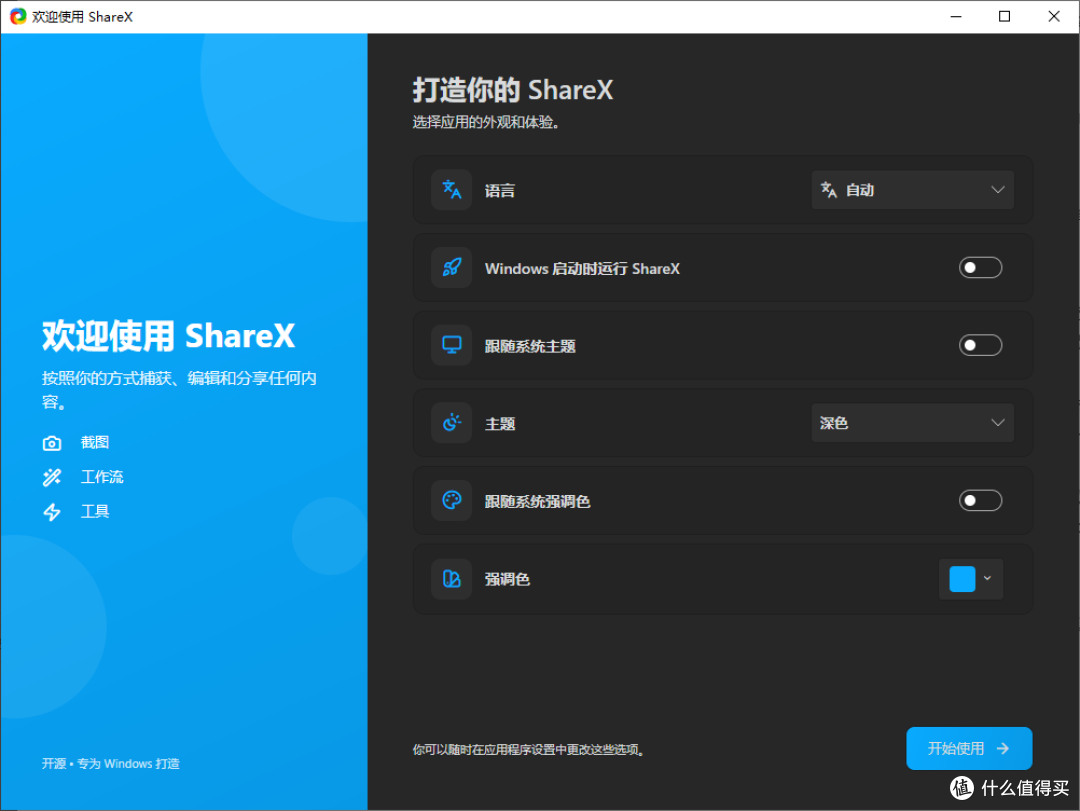
Task: Click the lightning bolt icon beside 工具
Action: click(52, 512)
